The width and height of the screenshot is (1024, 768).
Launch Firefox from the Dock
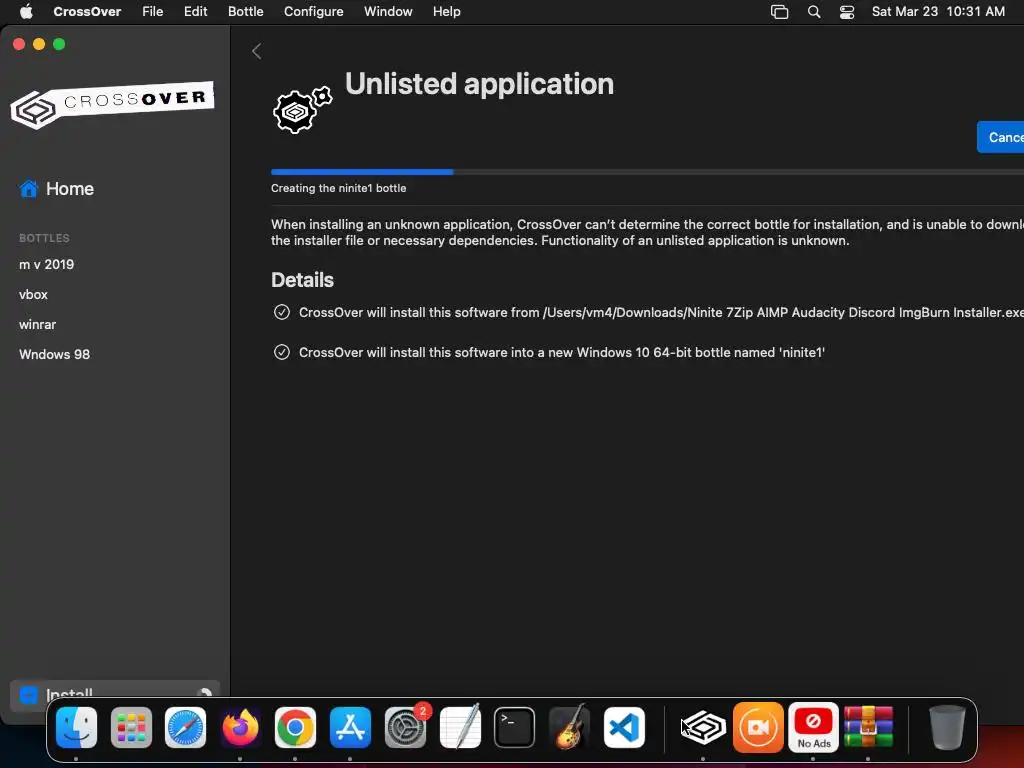pyautogui.click(x=240, y=728)
